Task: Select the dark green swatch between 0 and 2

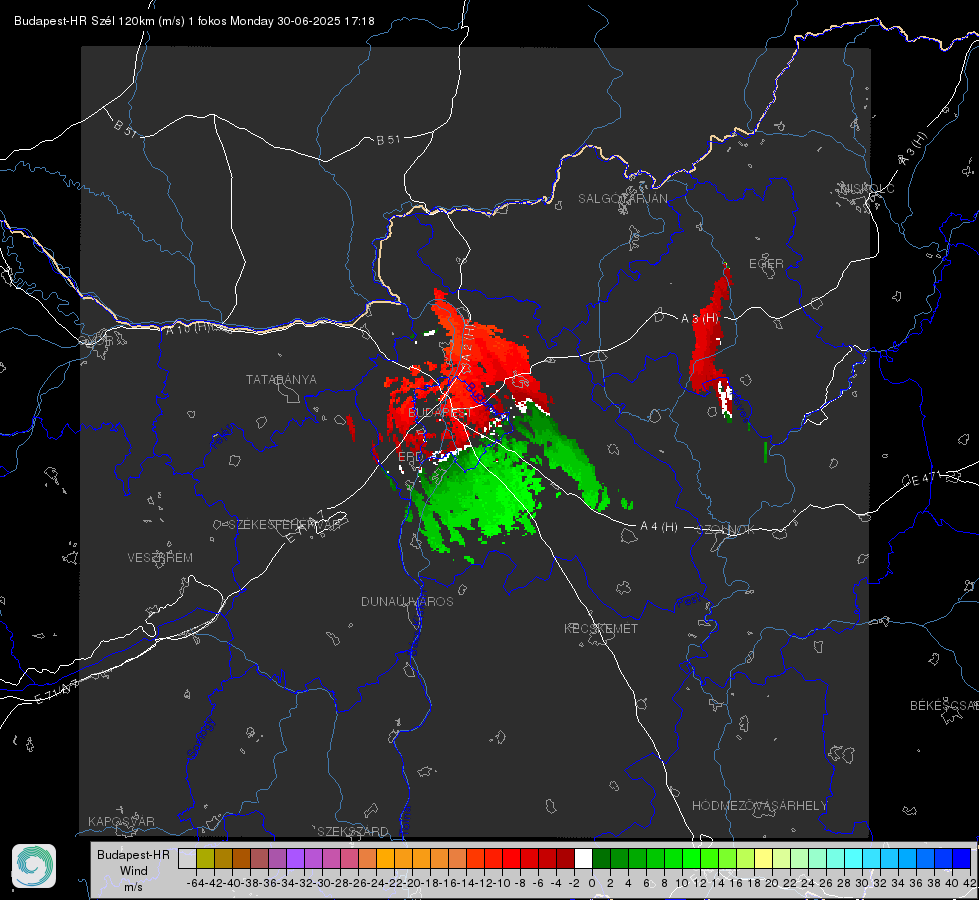Action: coord(601,858)
